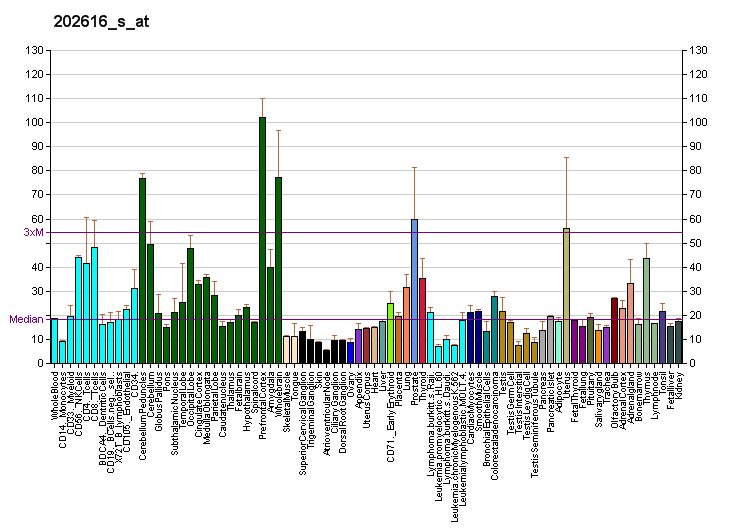Click the SkeletalMuscle axis label

pyautogui.click(x=286, y=402)
